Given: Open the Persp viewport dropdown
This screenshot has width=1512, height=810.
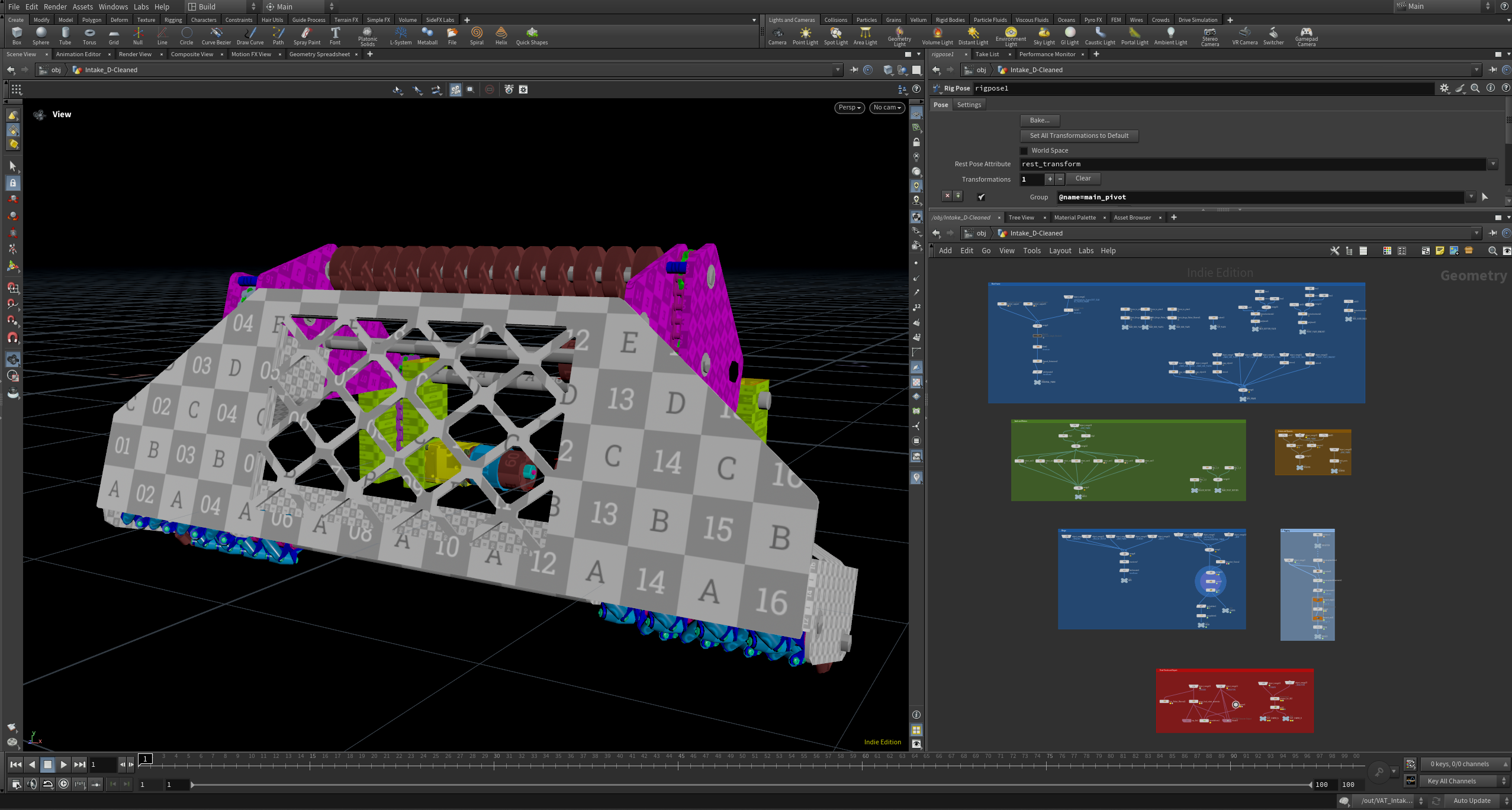Looking at the screenshot, I should 850,108.
